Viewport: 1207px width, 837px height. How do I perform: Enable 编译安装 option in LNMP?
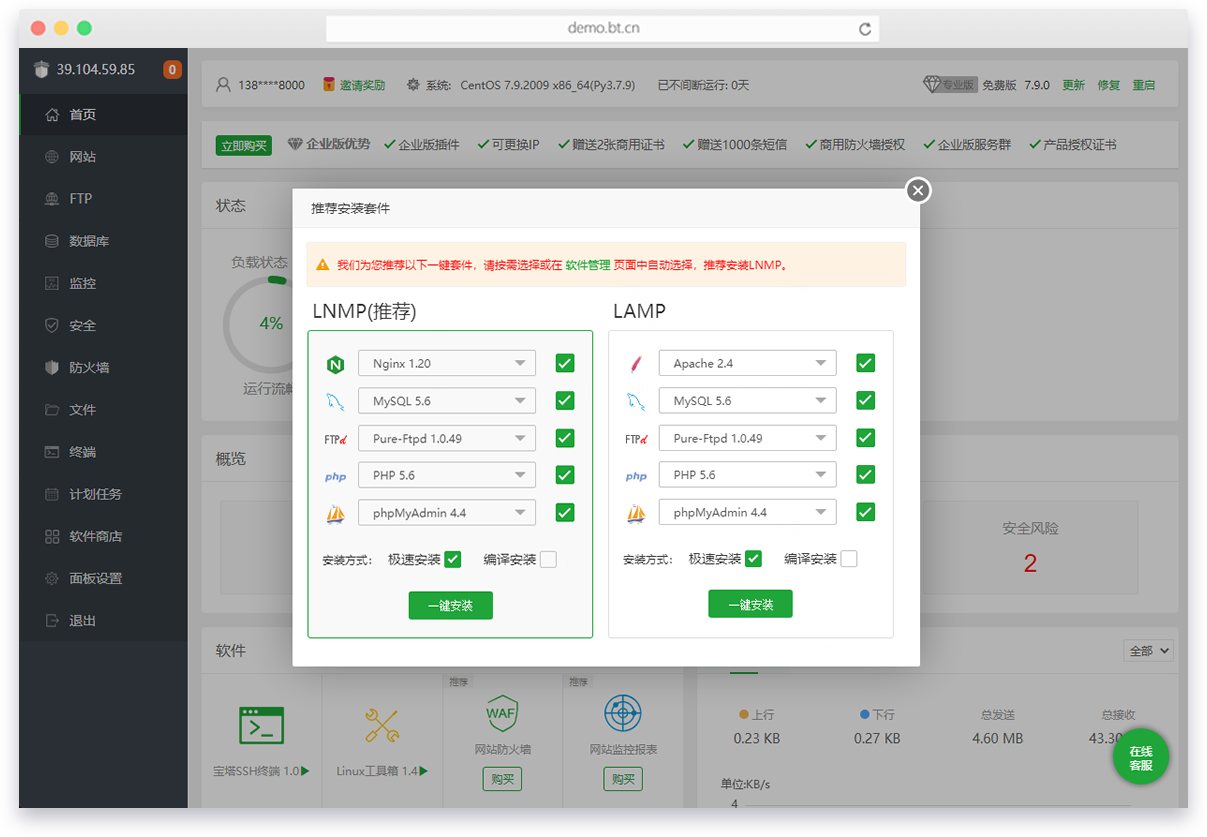(548, 560)
